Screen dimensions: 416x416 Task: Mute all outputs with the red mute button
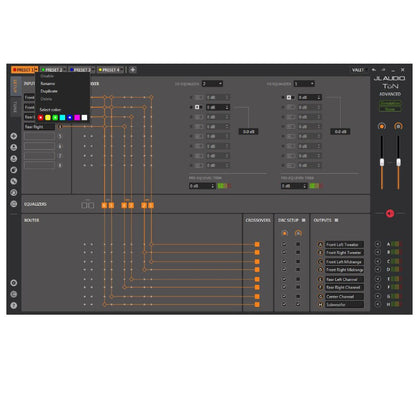(390, 213)
